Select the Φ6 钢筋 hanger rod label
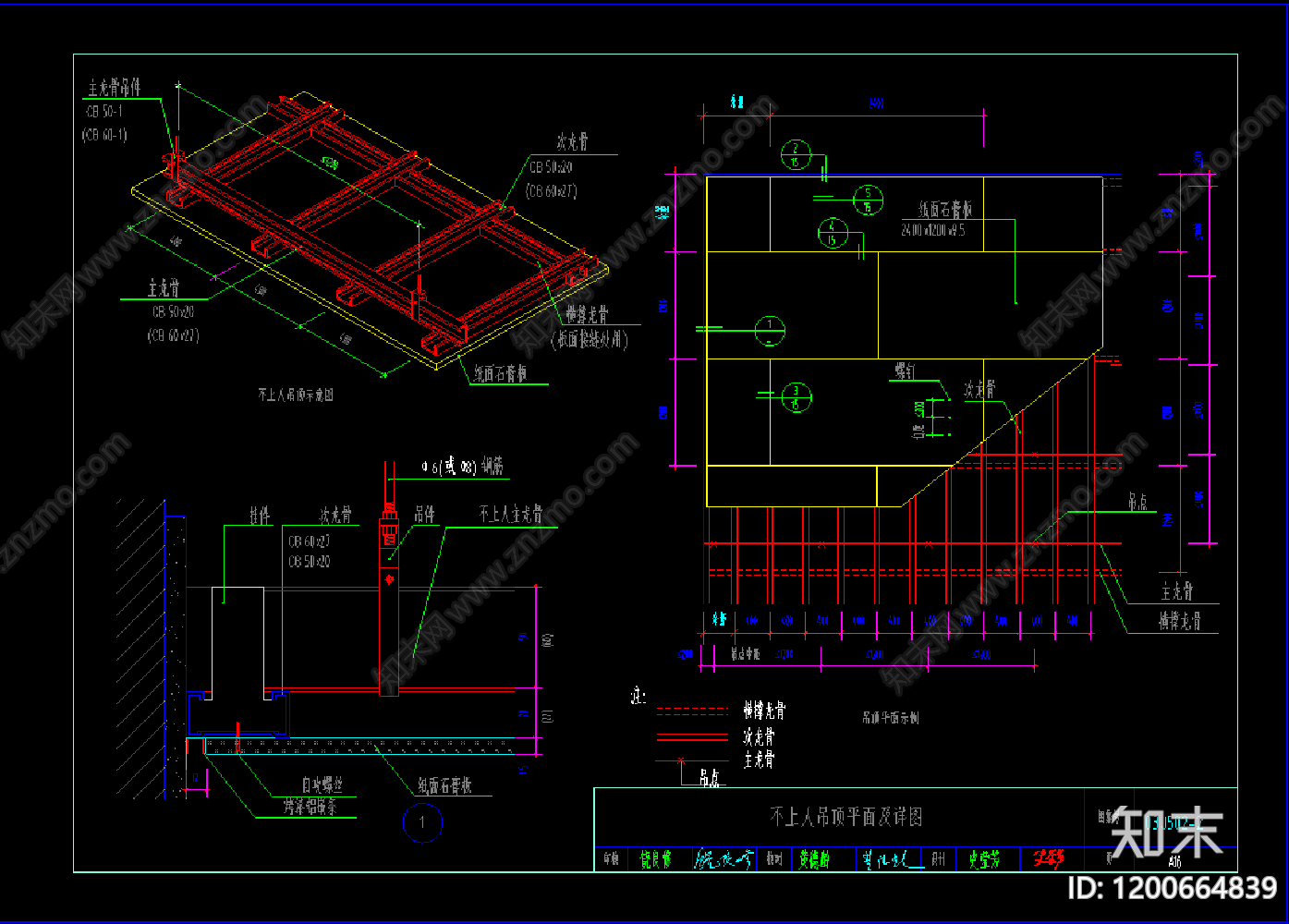Image resolution: width=1289 pixels, height=924 pixels. 462,468
